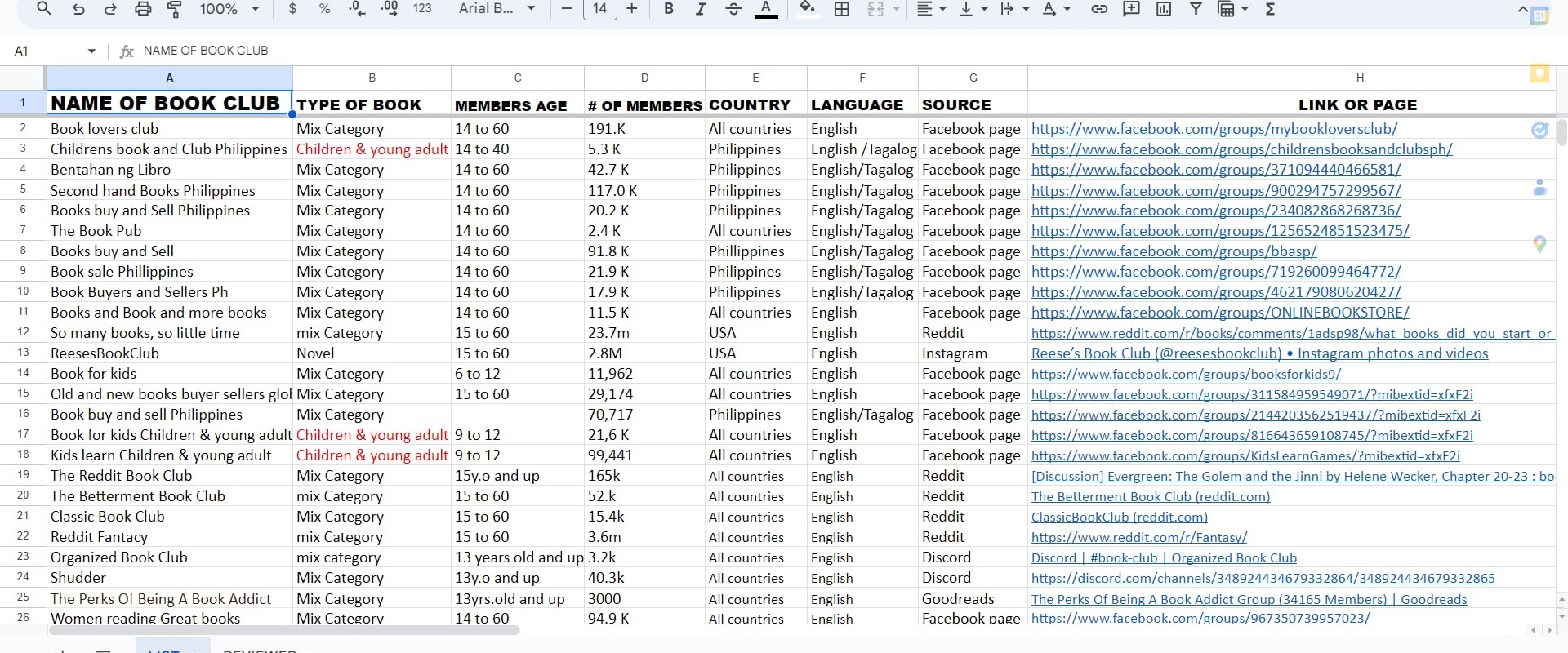Screen dimensions: 1568x653
Task: Select column B header
Action: 372,78
